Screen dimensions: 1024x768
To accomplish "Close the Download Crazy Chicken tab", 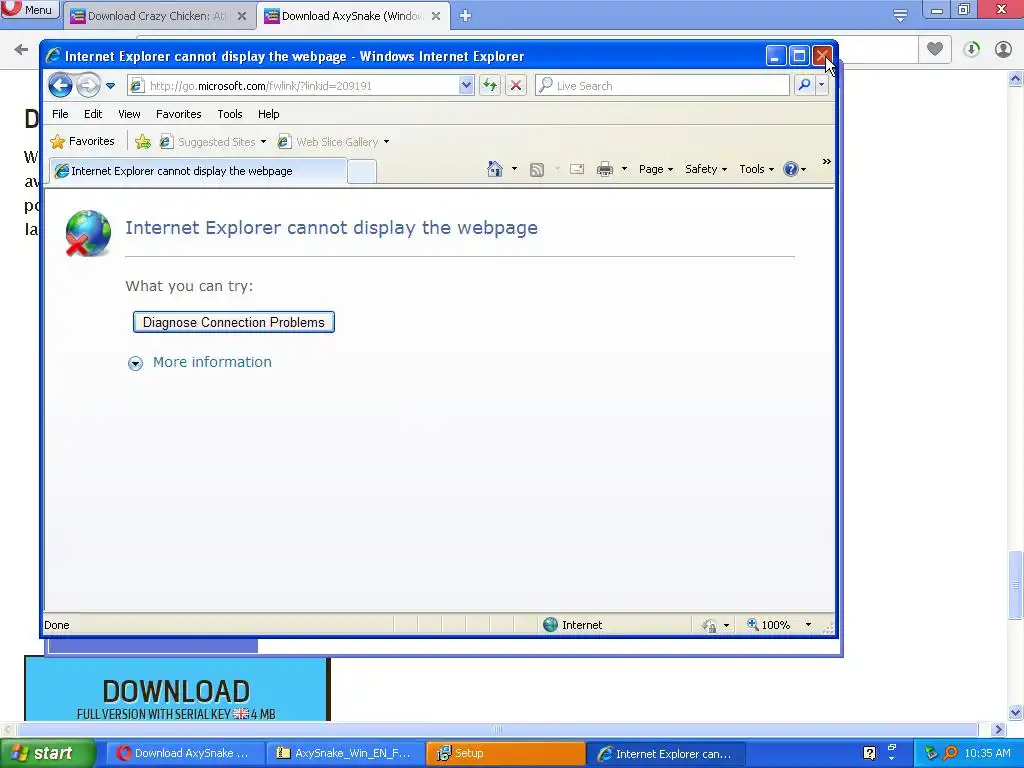I will [x=242, y=16].
